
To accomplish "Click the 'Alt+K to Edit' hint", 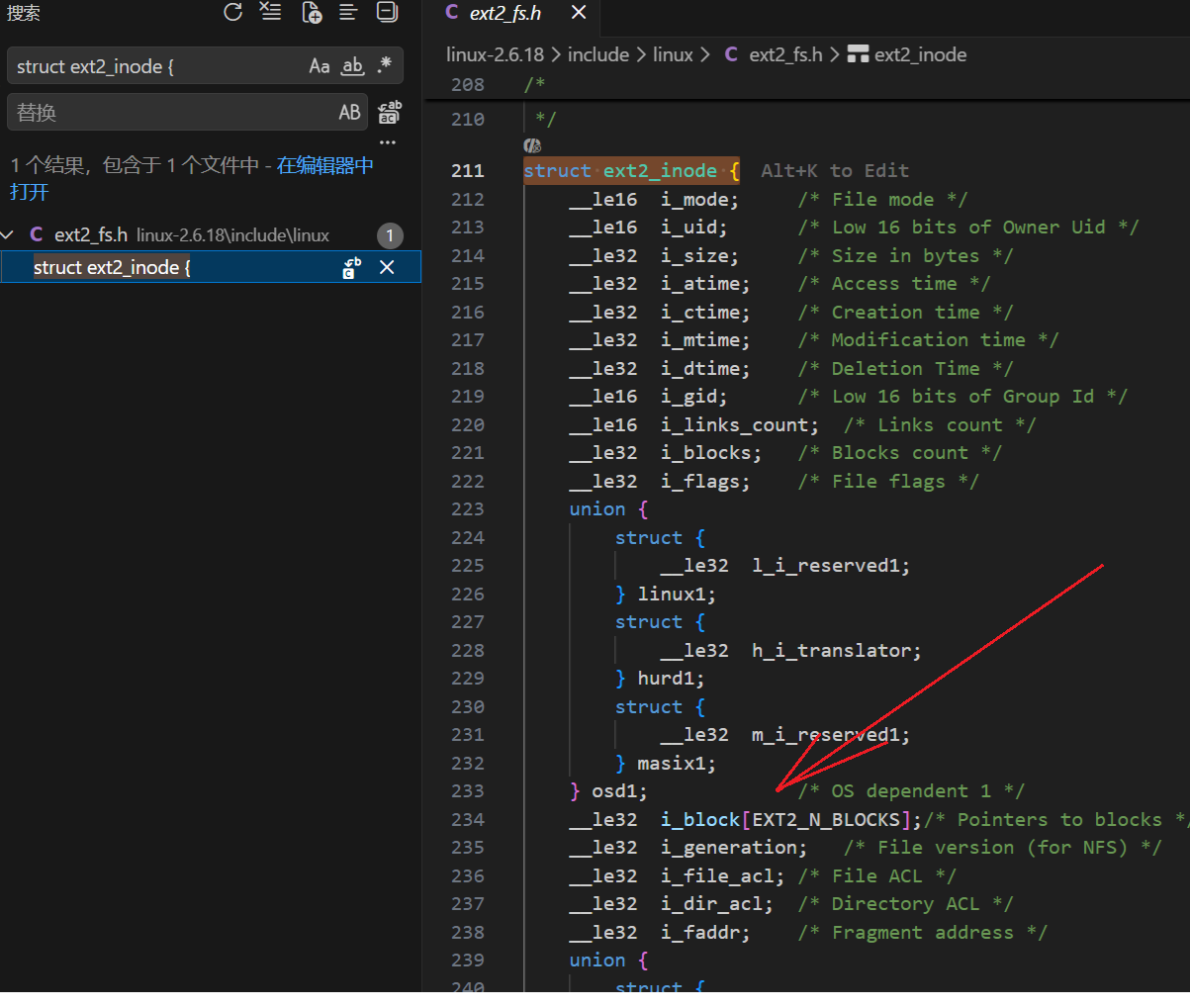I will tap(834, 171).
